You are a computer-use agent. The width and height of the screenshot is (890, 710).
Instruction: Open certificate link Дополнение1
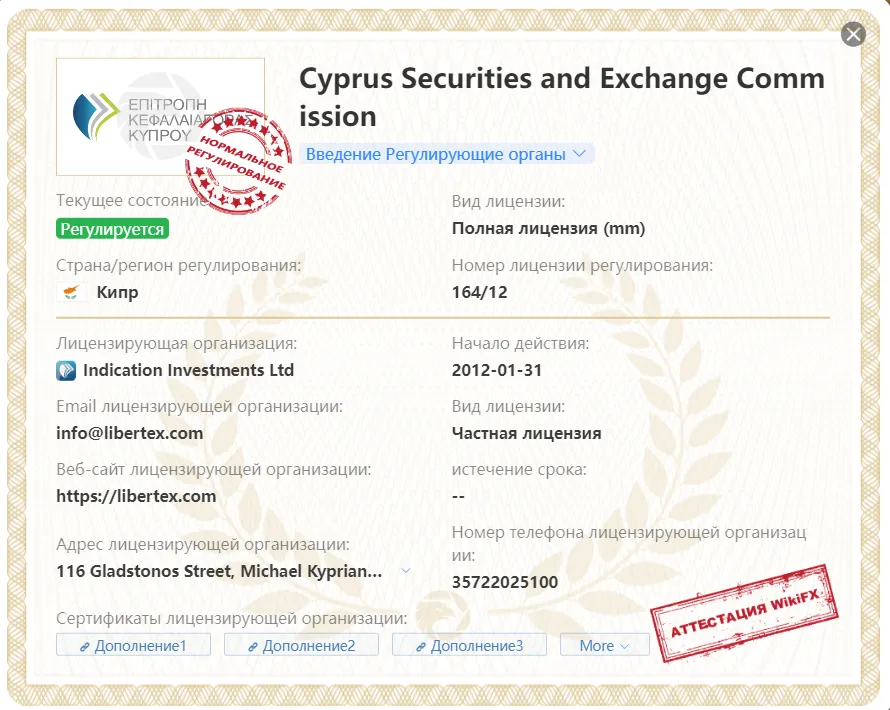coord(133,645)
